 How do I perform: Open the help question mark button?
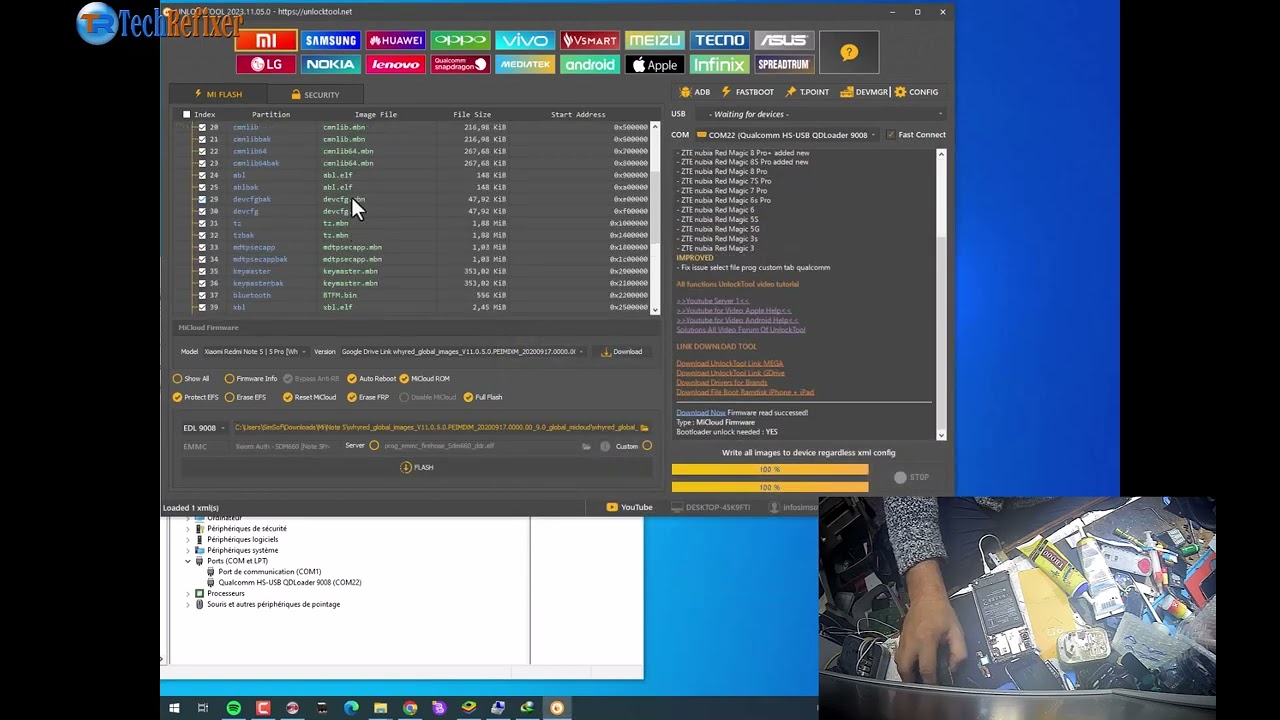(849, 53)
